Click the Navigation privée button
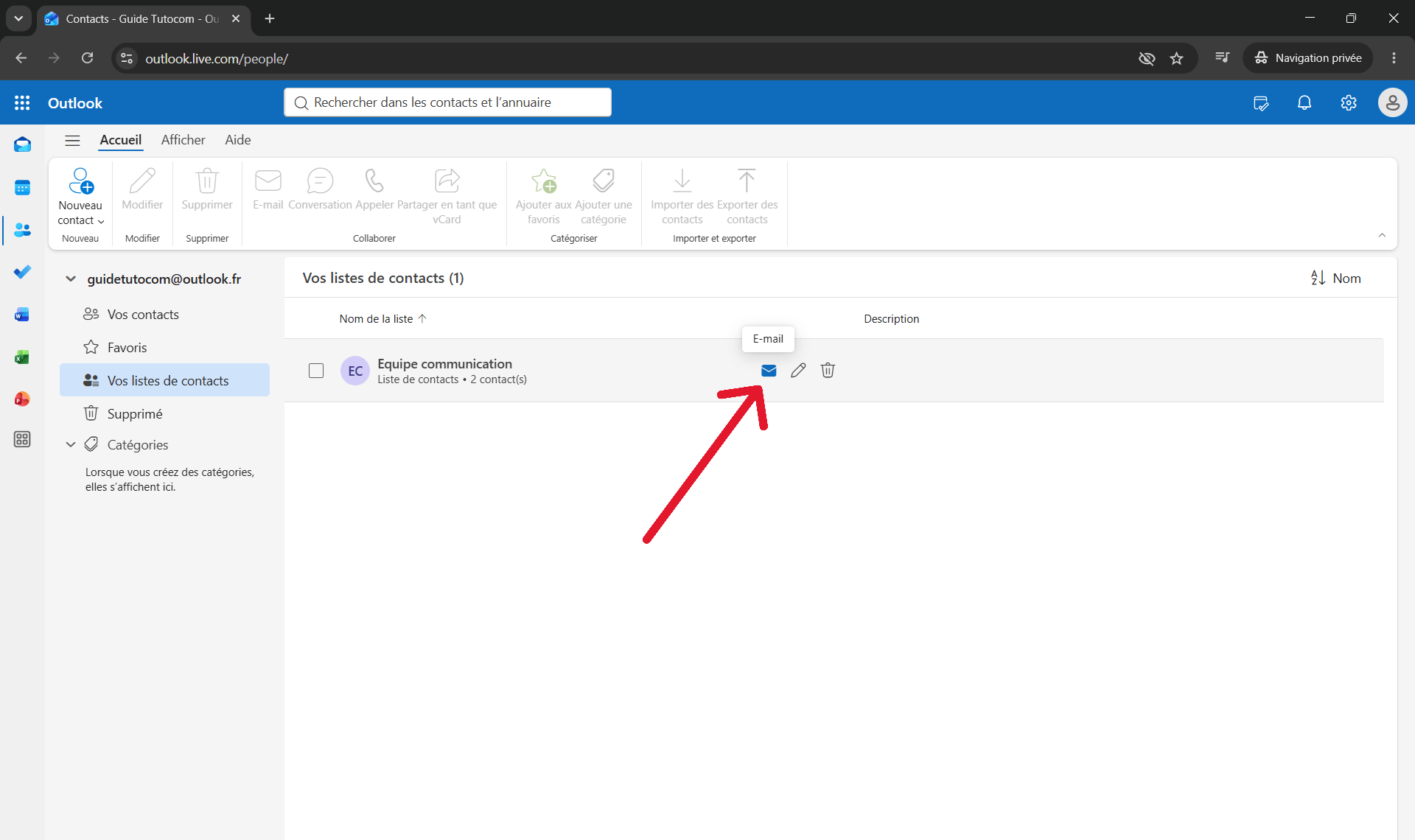Image resolution: width=1415 pixels, height=840 pixels. click(x=1308, y=58)
